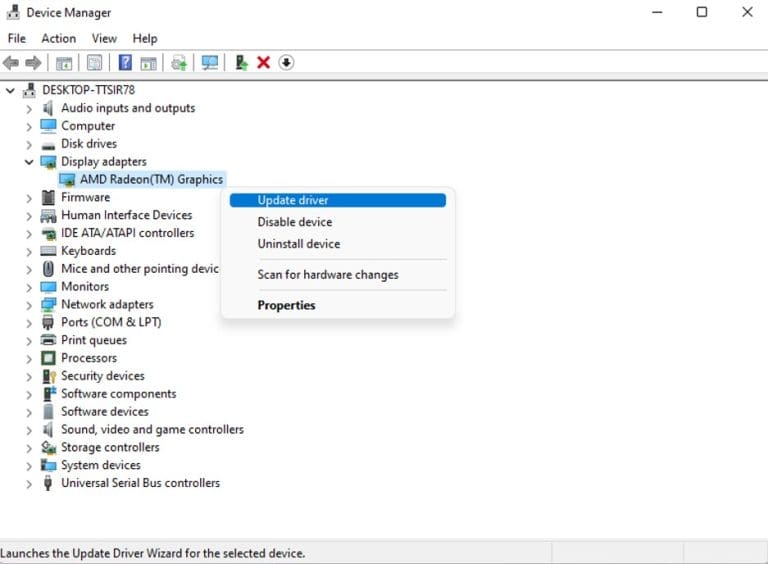Click the Scan for hardware changes monitor icon
Screen dimensions: 768x564
[x=209, y=63]
